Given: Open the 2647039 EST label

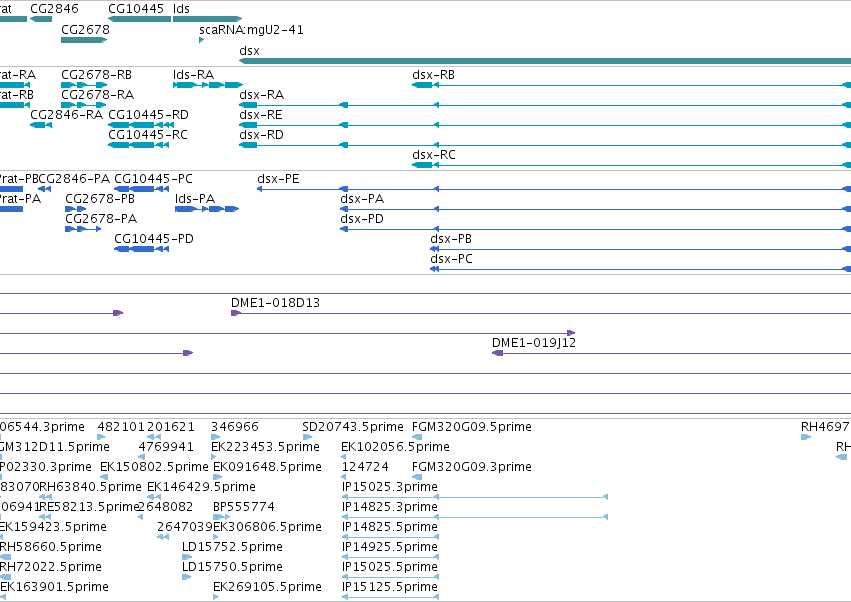Looking at the screenshot, I should tap(185, 527).
